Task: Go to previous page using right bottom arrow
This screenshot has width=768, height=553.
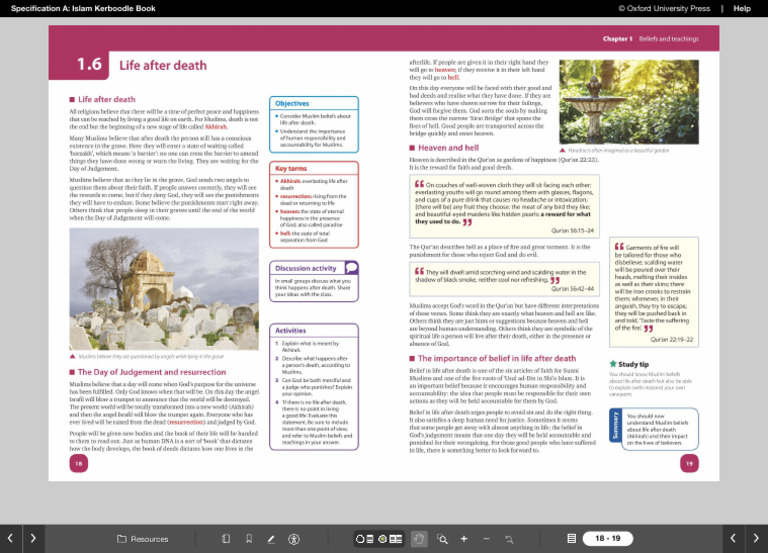Action: 733,538
